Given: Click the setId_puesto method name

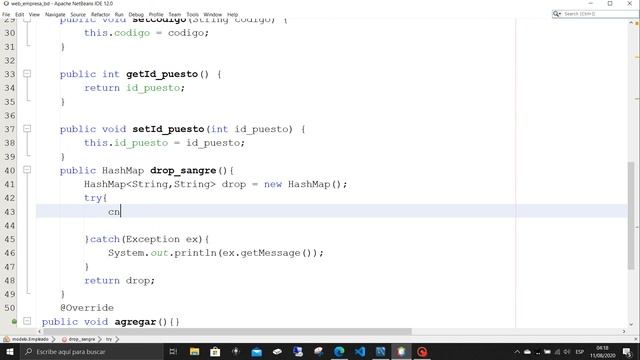Looking at the screenshot, I should click(x=168, y=129).
